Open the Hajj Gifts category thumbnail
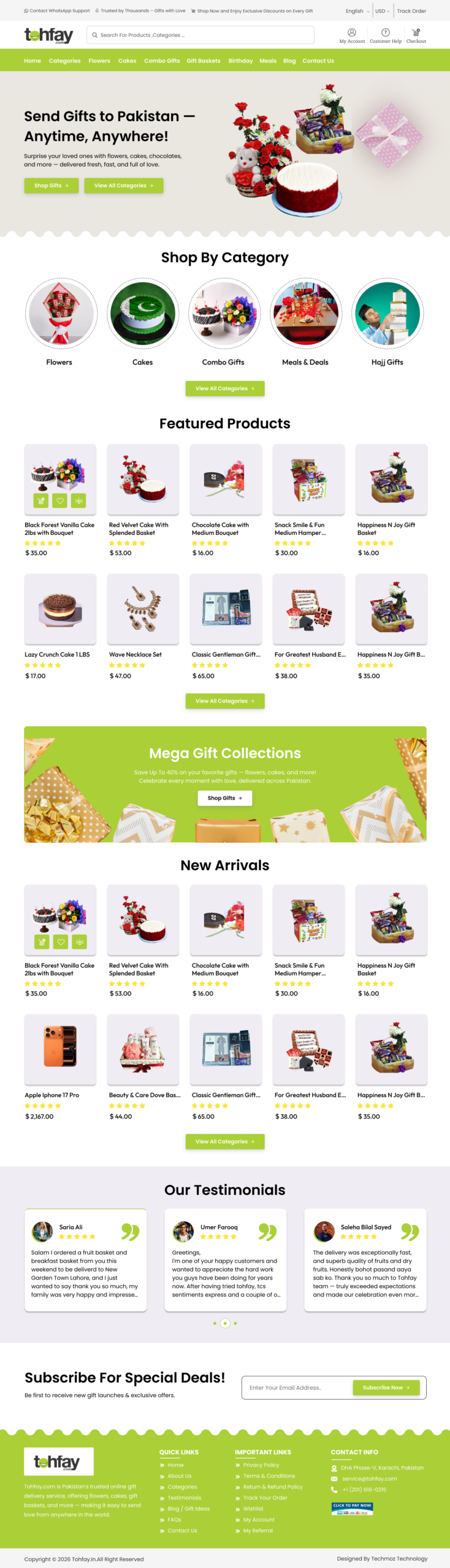This screenshot has width=450, height=1568. point(387,313)
